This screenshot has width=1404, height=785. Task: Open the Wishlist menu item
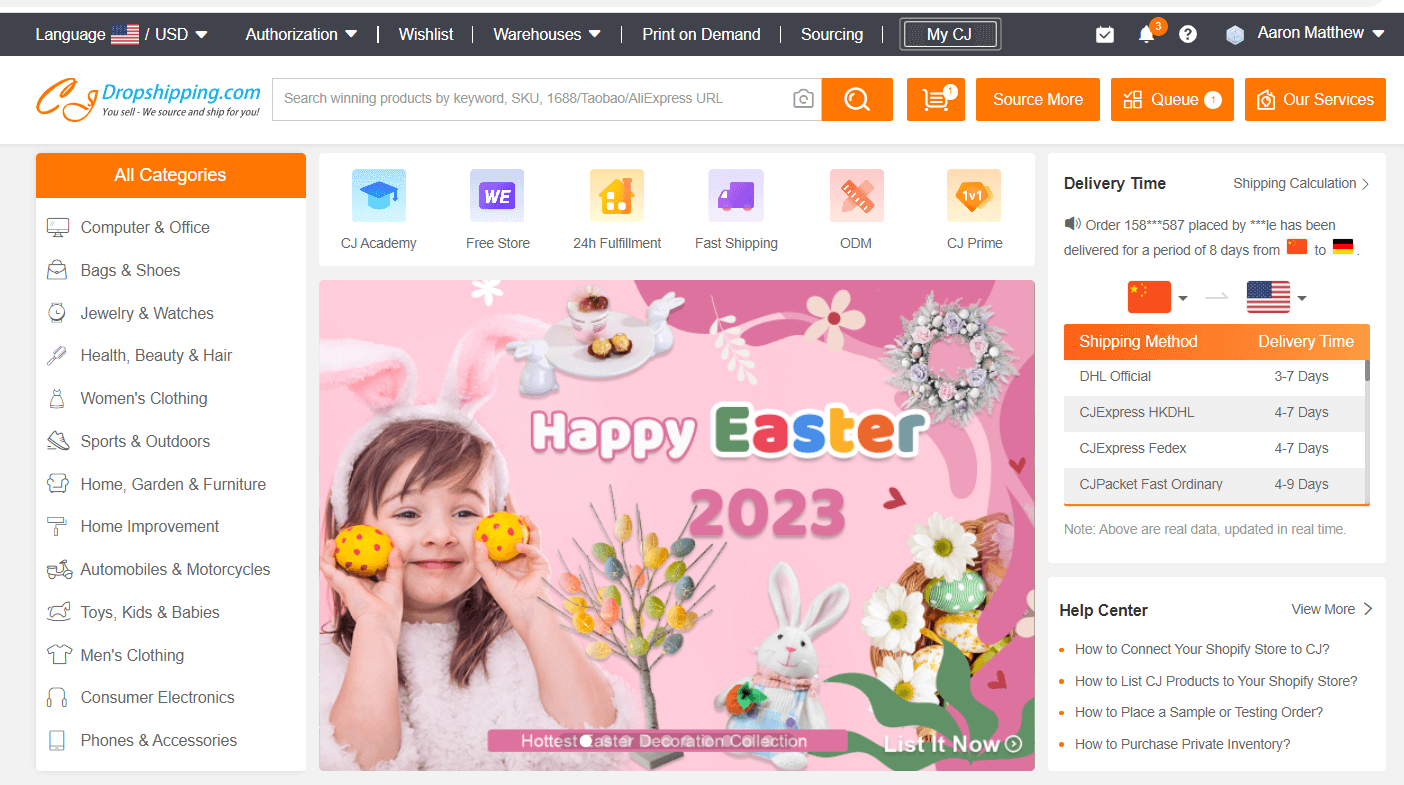[426, 34]
